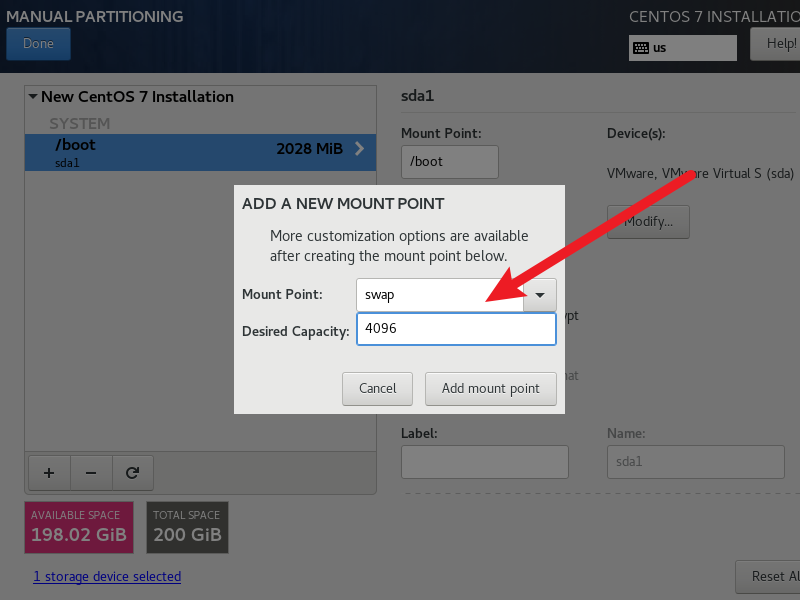The height and width of the screenshot is (600, 800).
Task: Click the Done button
Action: pos(38,44)
